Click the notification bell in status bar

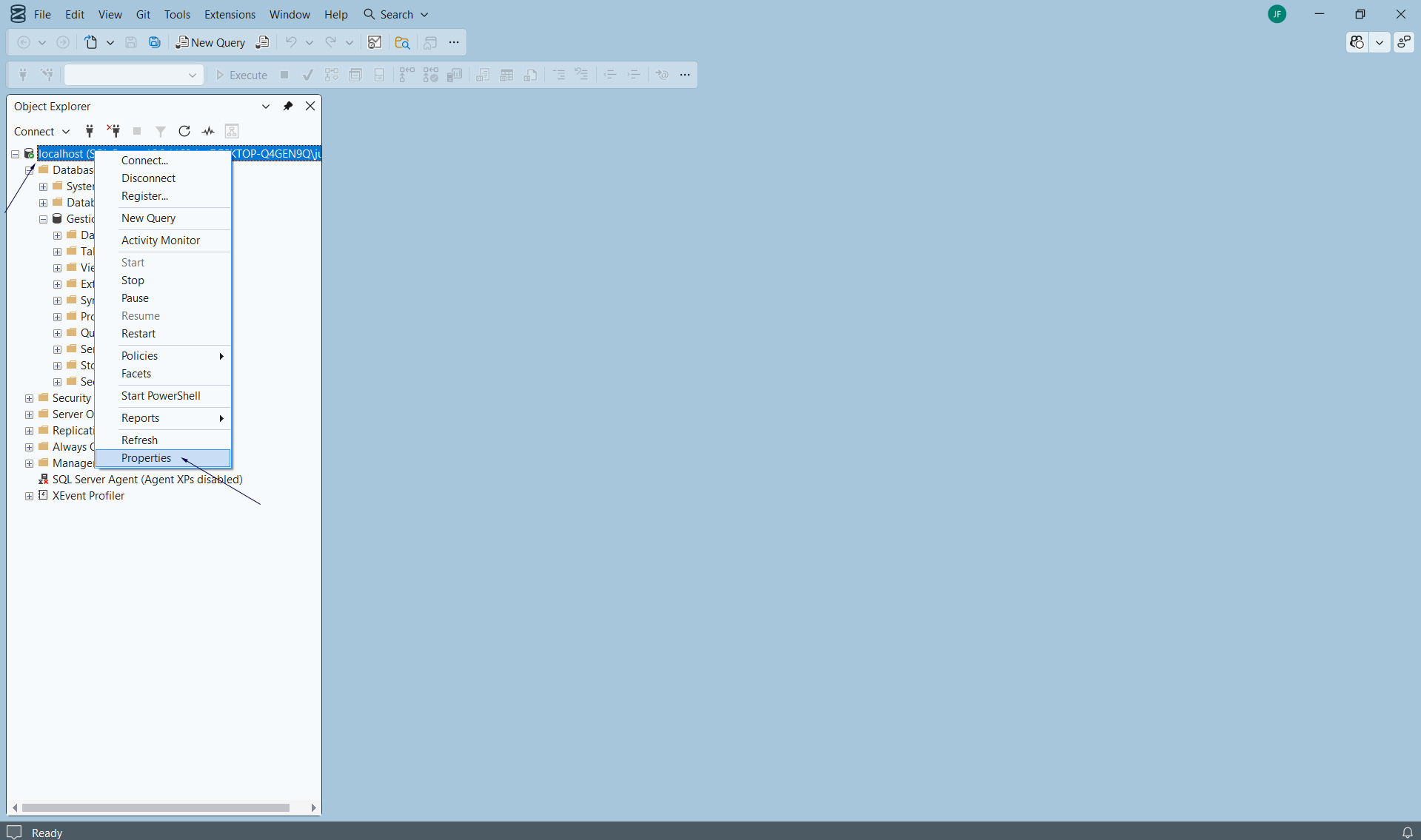[1407, 833]
